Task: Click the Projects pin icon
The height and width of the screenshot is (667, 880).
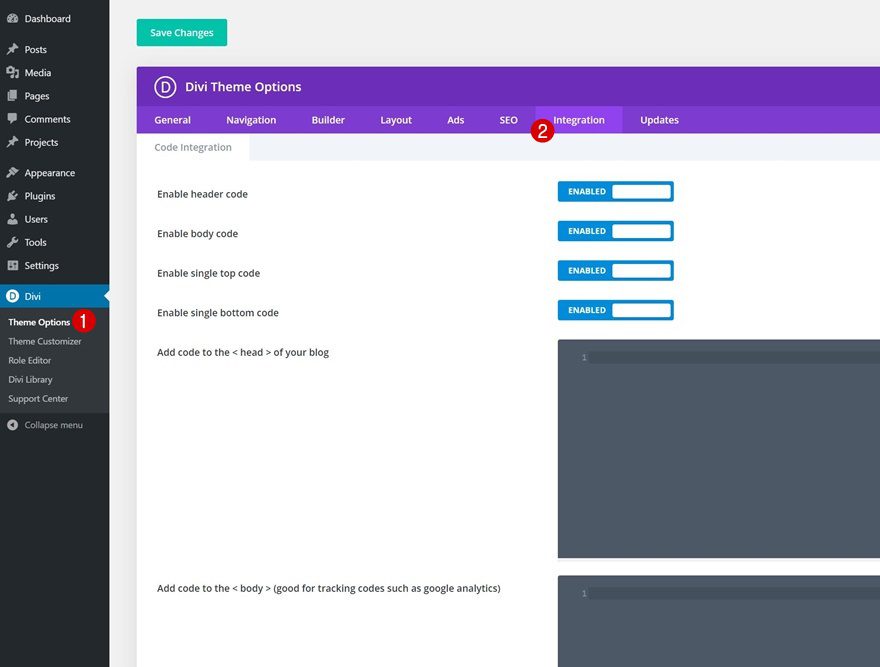Action: [12, 142]
